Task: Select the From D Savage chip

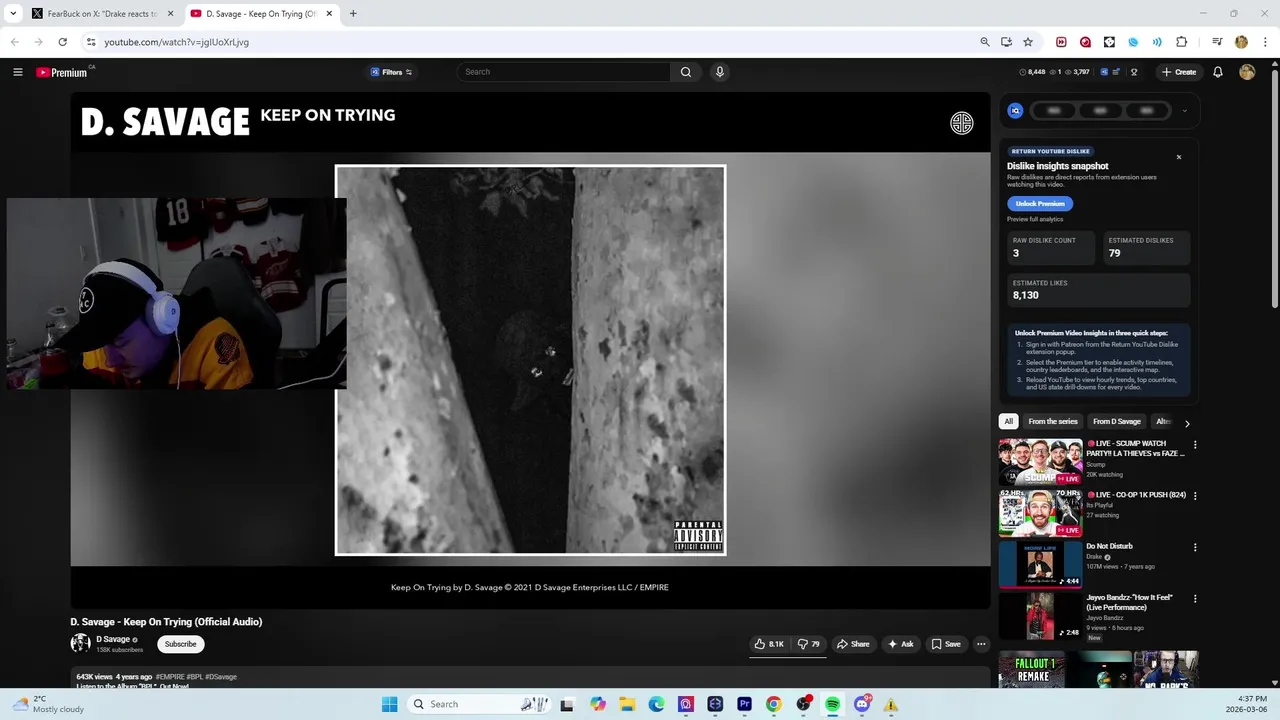Action: 1117,422
